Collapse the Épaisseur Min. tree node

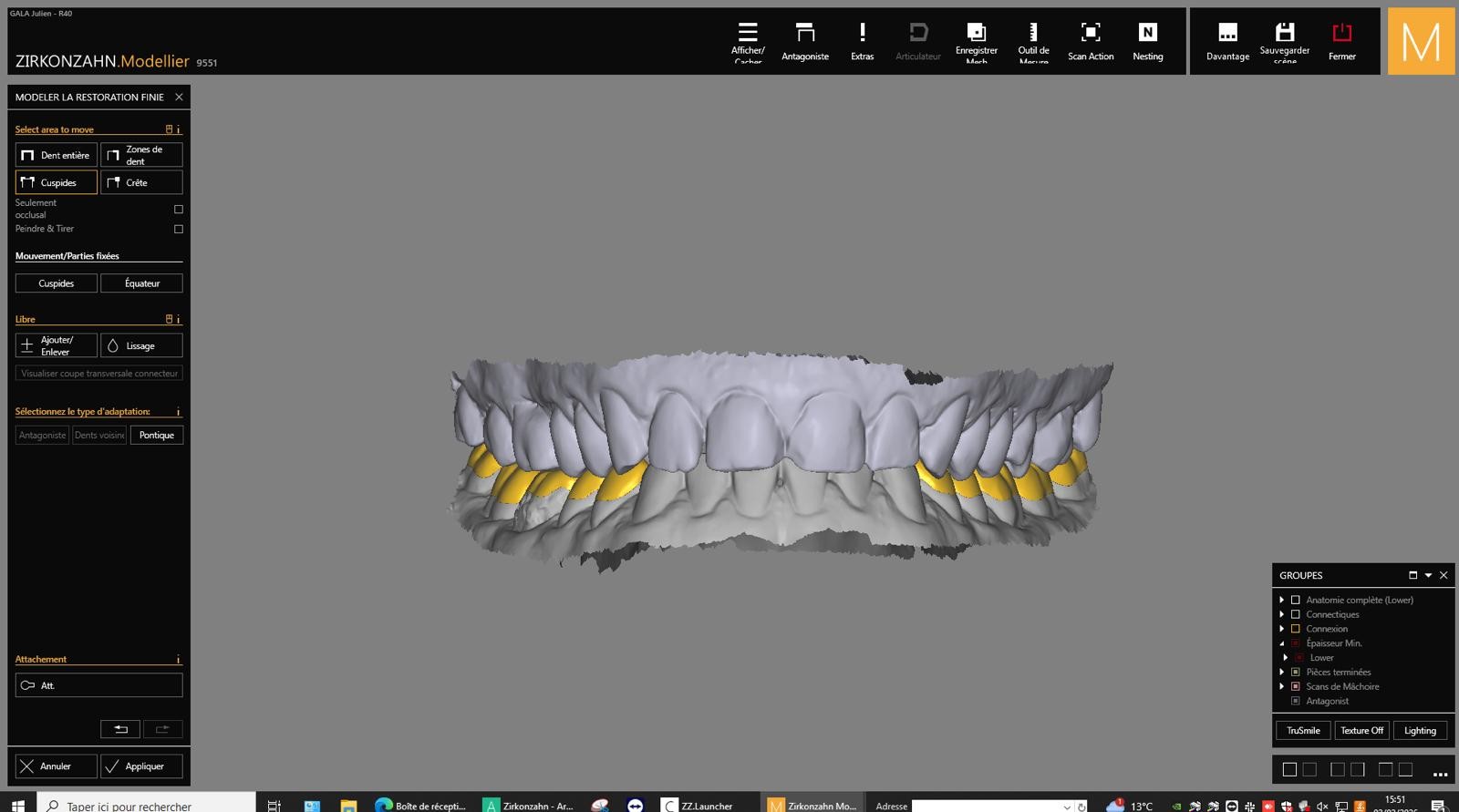pyautogui.click(x=1281, y=643)
